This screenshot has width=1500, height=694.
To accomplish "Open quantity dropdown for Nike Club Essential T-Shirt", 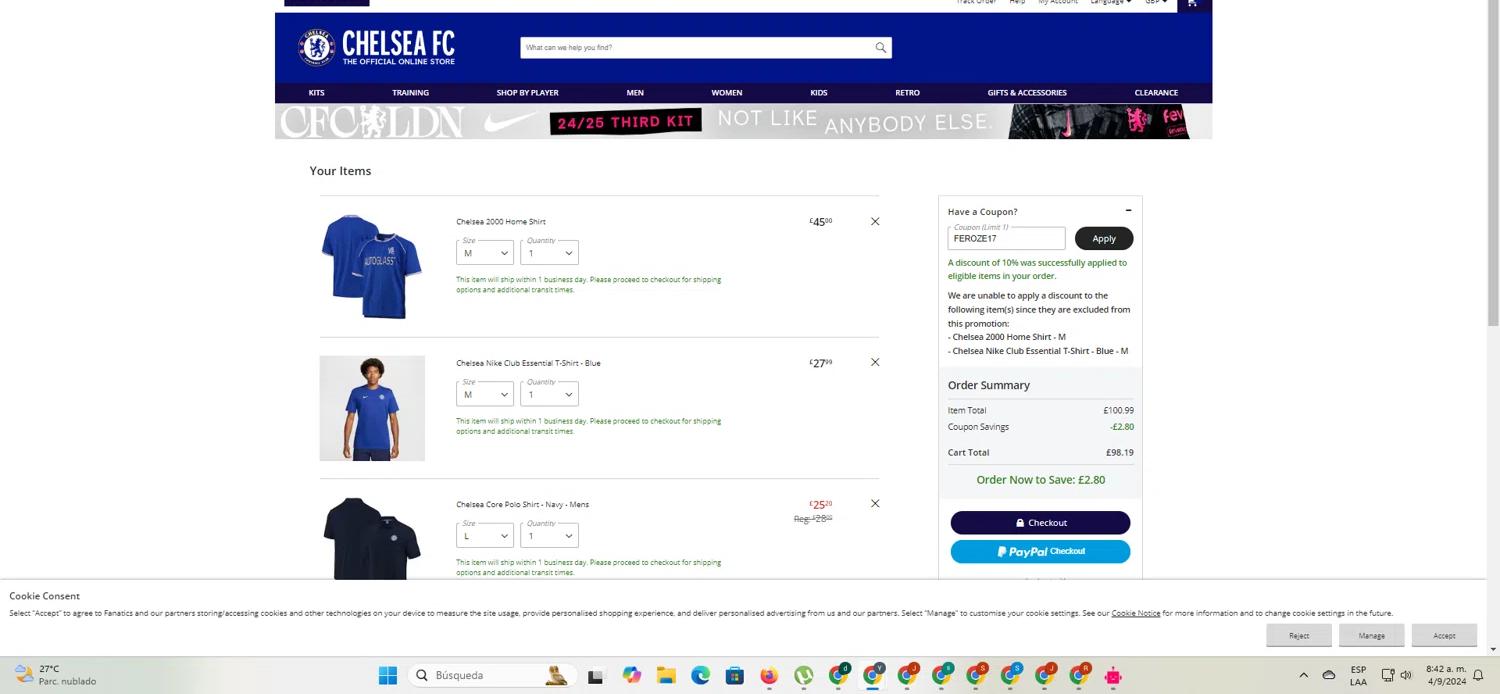I will point(549,394).
